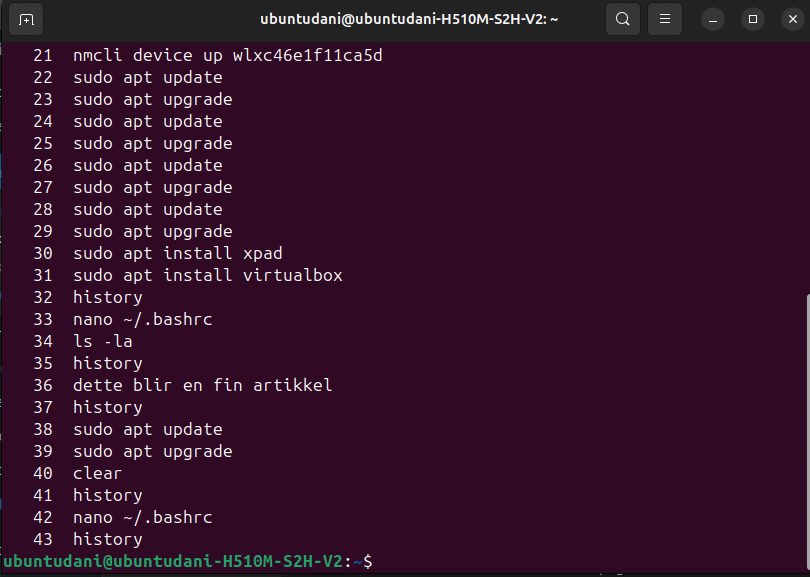Open a new terminal tab

26,20
